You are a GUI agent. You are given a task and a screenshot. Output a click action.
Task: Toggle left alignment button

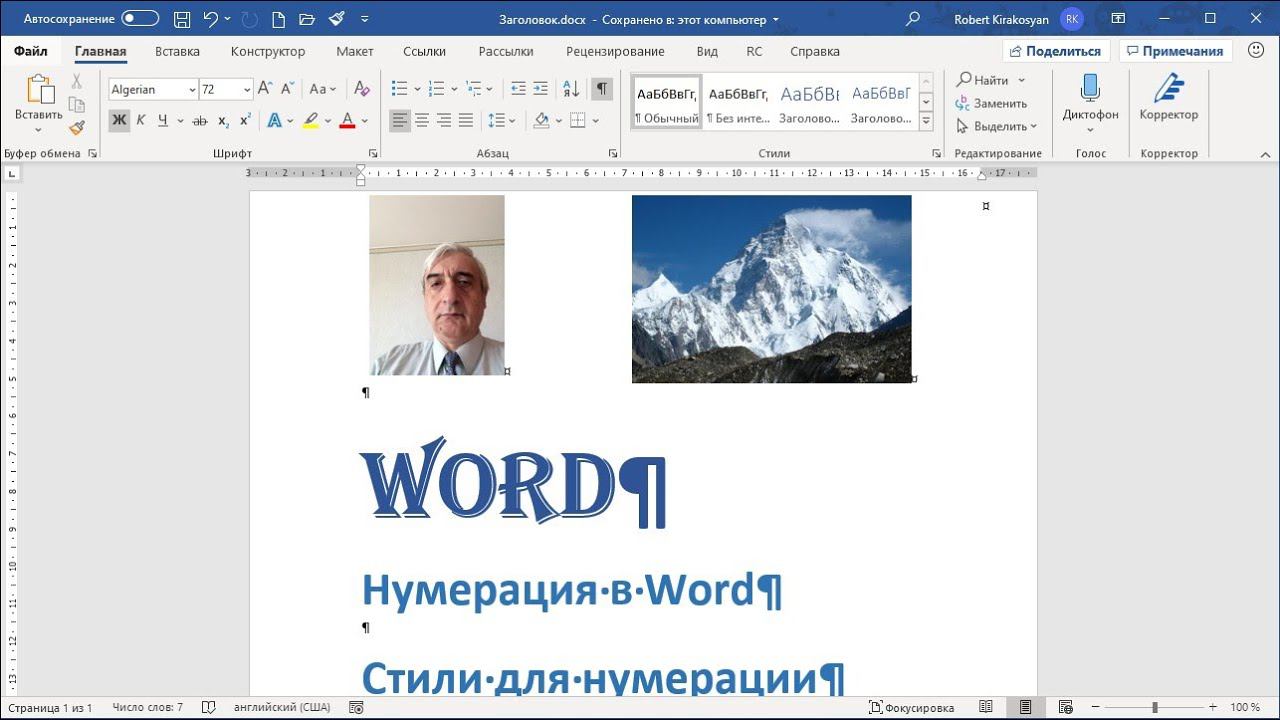tap(400, 121)
